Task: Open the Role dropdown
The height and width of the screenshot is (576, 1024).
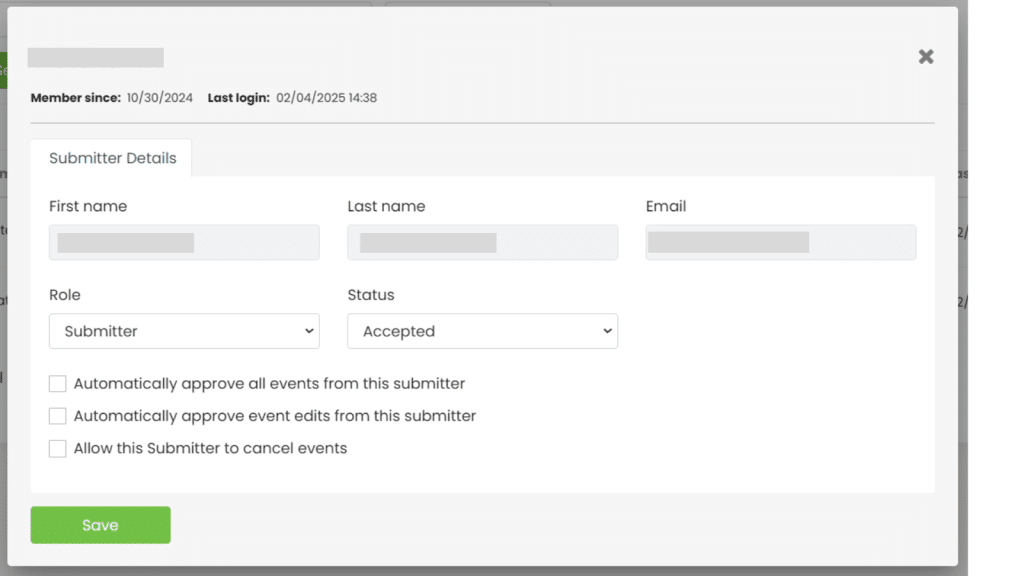Action: (183, 331)
